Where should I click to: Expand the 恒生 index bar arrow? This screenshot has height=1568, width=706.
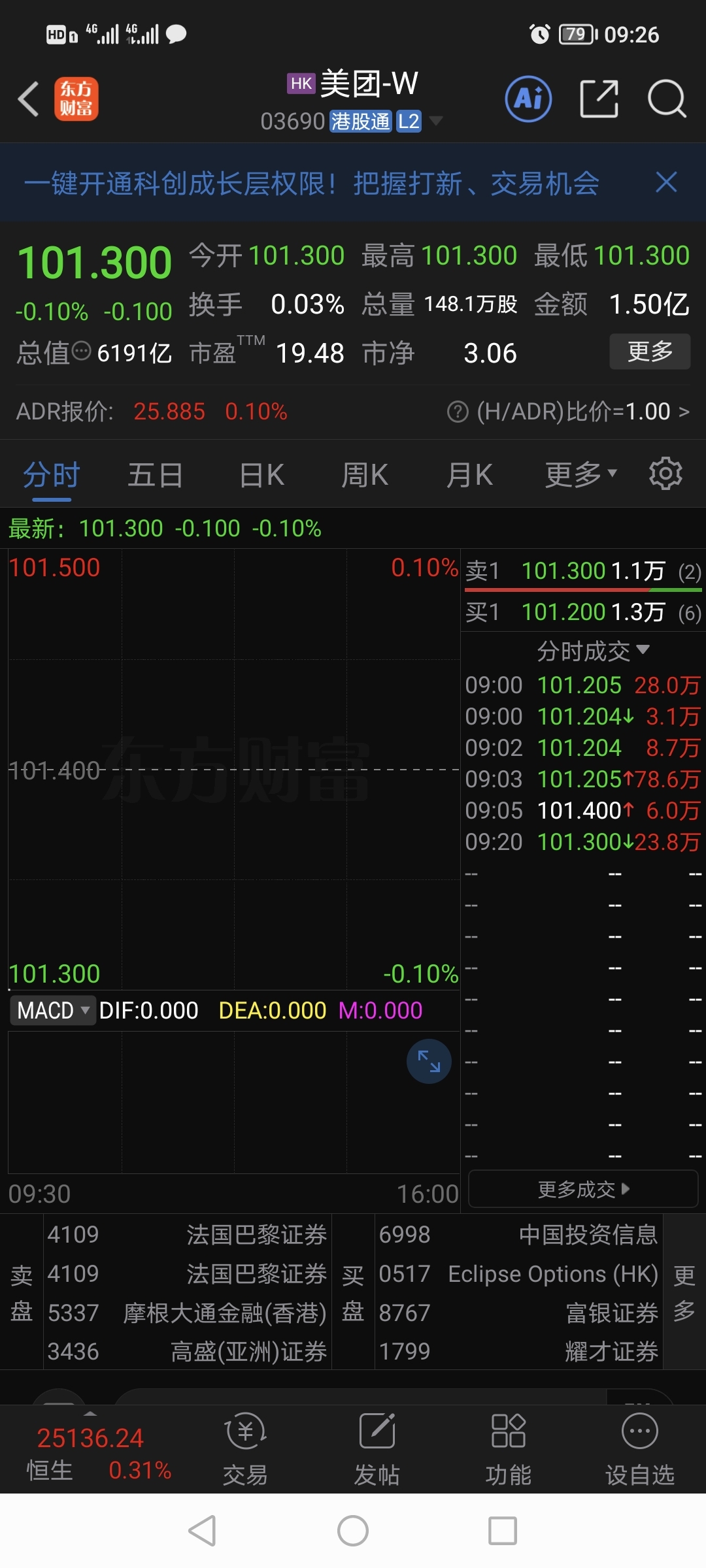(91, 1414)
